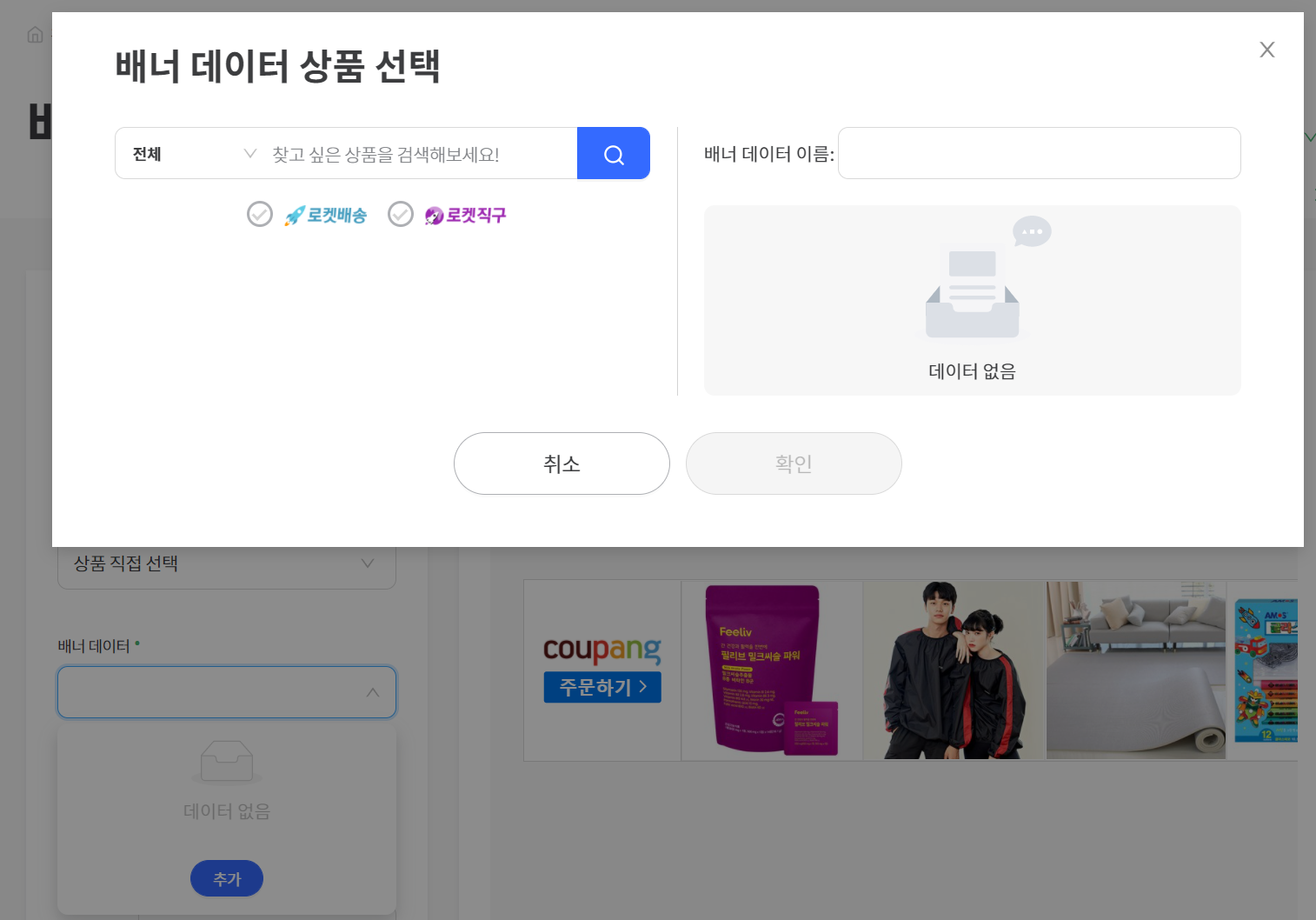Click the empty inbox icon under 배너 데이터
The width and height of the screenshot is (1316, 920).
[226, 762]
